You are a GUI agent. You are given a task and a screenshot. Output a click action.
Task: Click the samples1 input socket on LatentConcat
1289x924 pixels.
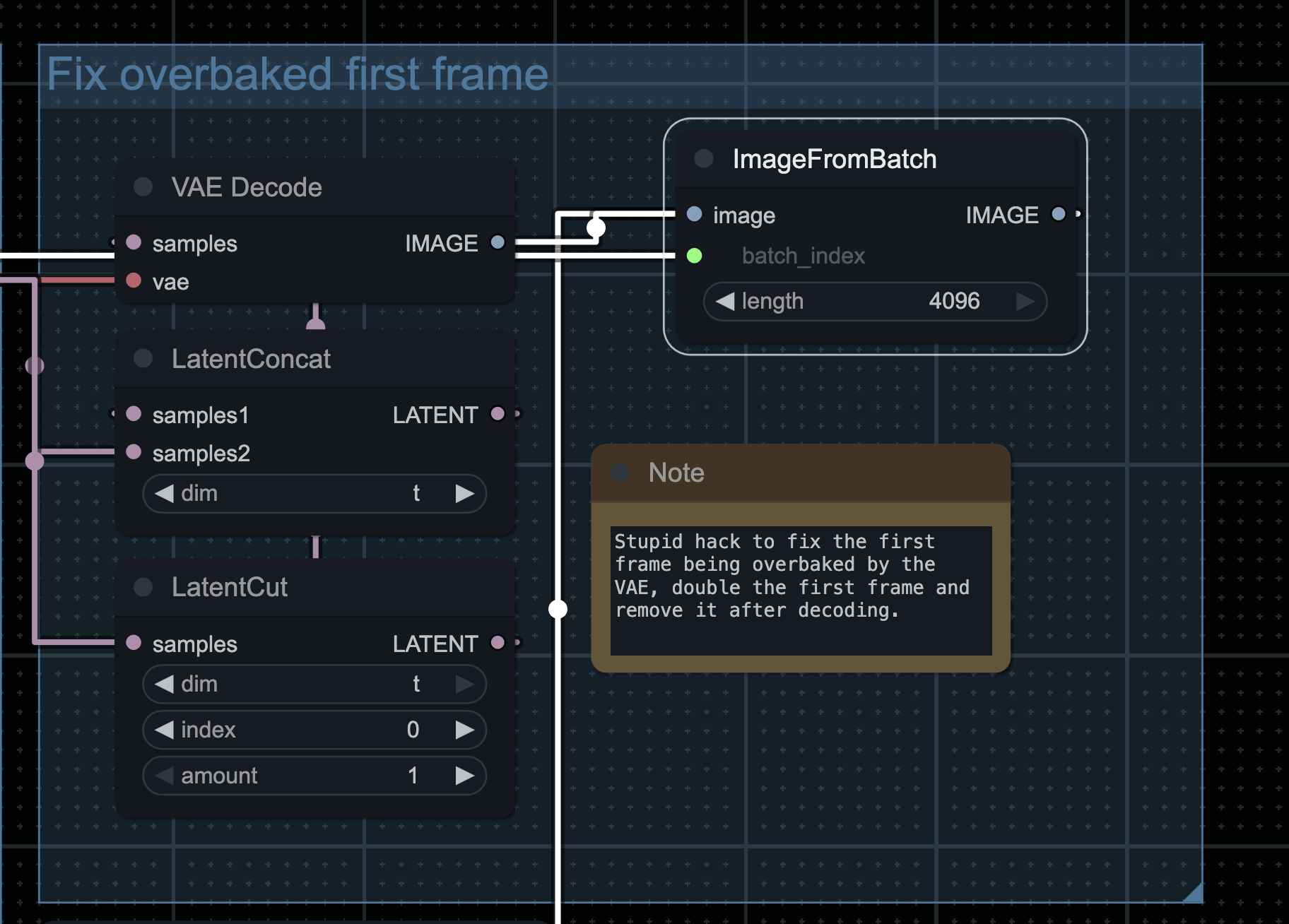click(134, 413)
